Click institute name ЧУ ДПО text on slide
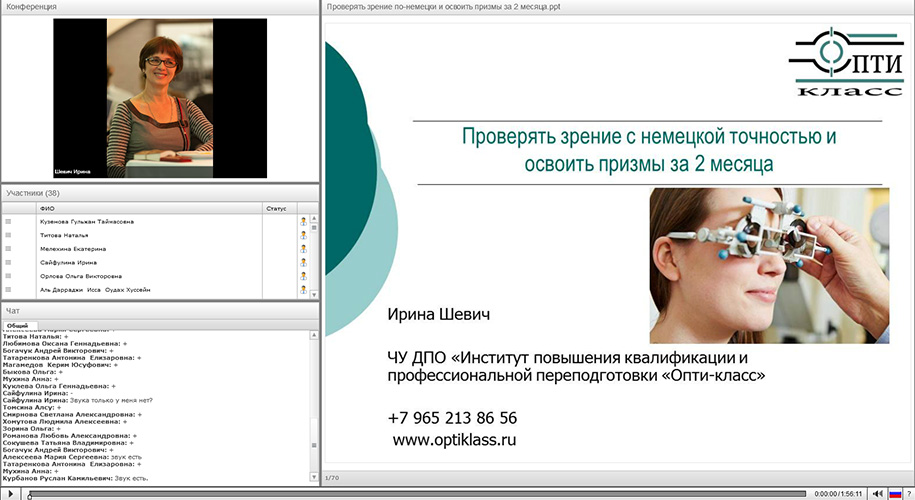 576,366
